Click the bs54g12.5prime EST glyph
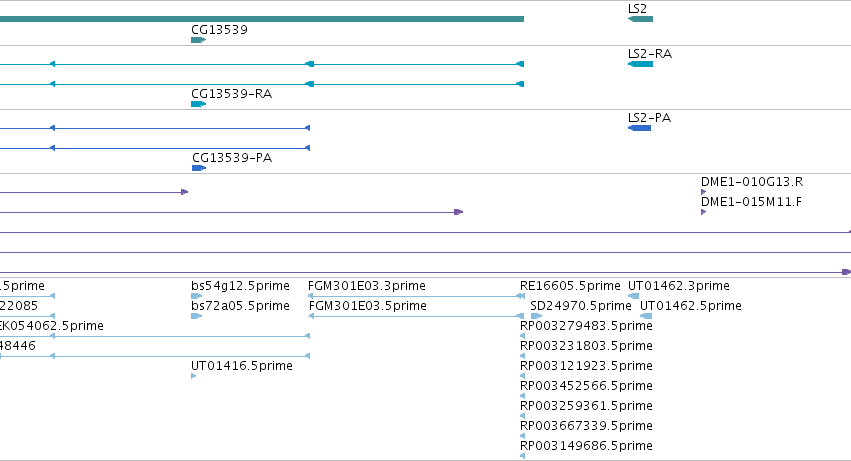 coord(196,296)
